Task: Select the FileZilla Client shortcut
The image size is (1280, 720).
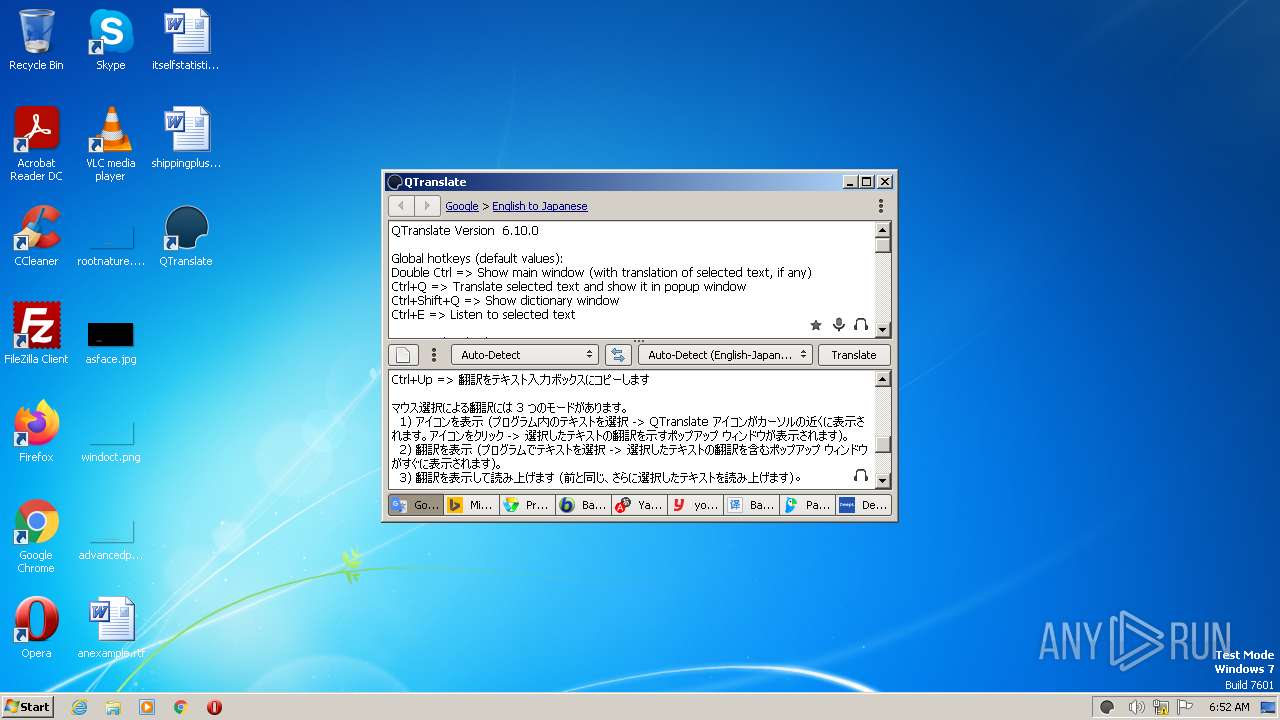Action: pos(36,333)
